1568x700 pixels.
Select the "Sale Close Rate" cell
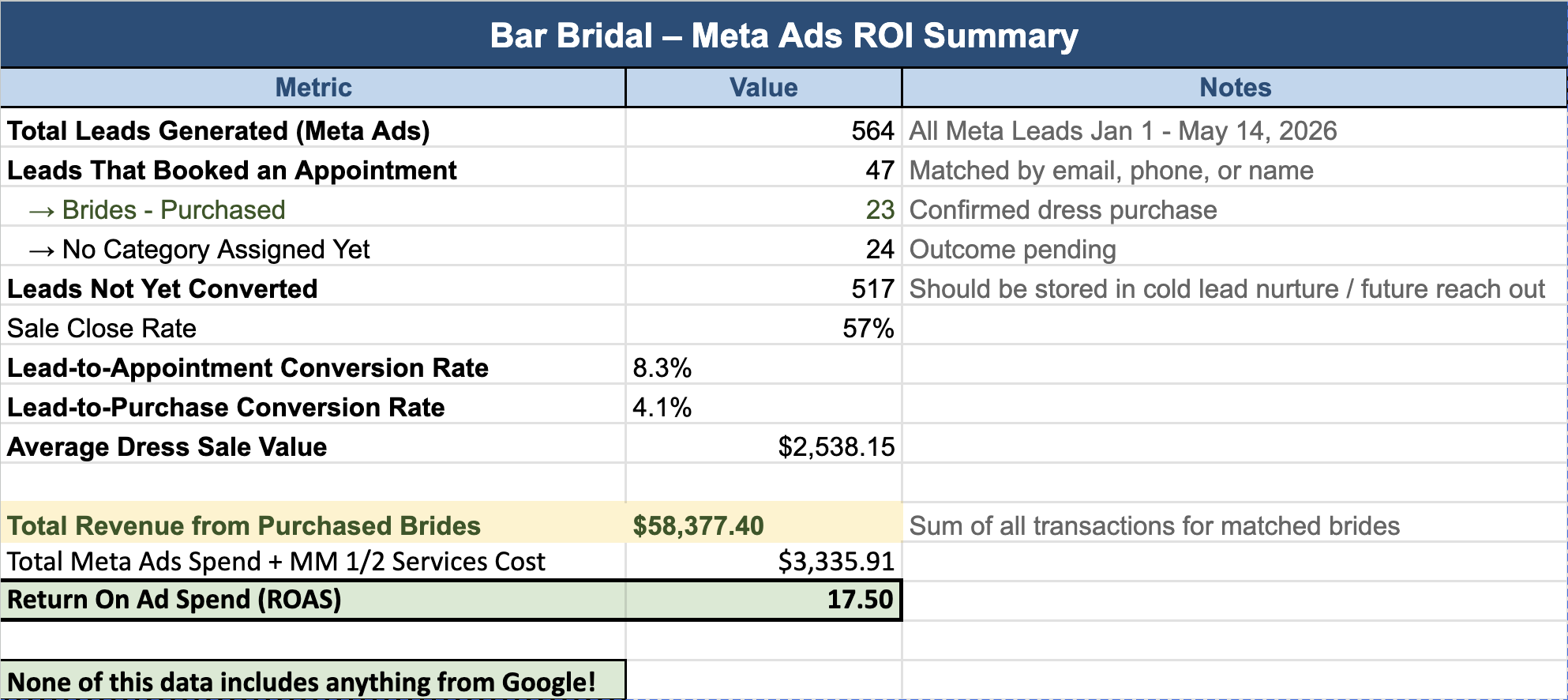coord(313,325)
